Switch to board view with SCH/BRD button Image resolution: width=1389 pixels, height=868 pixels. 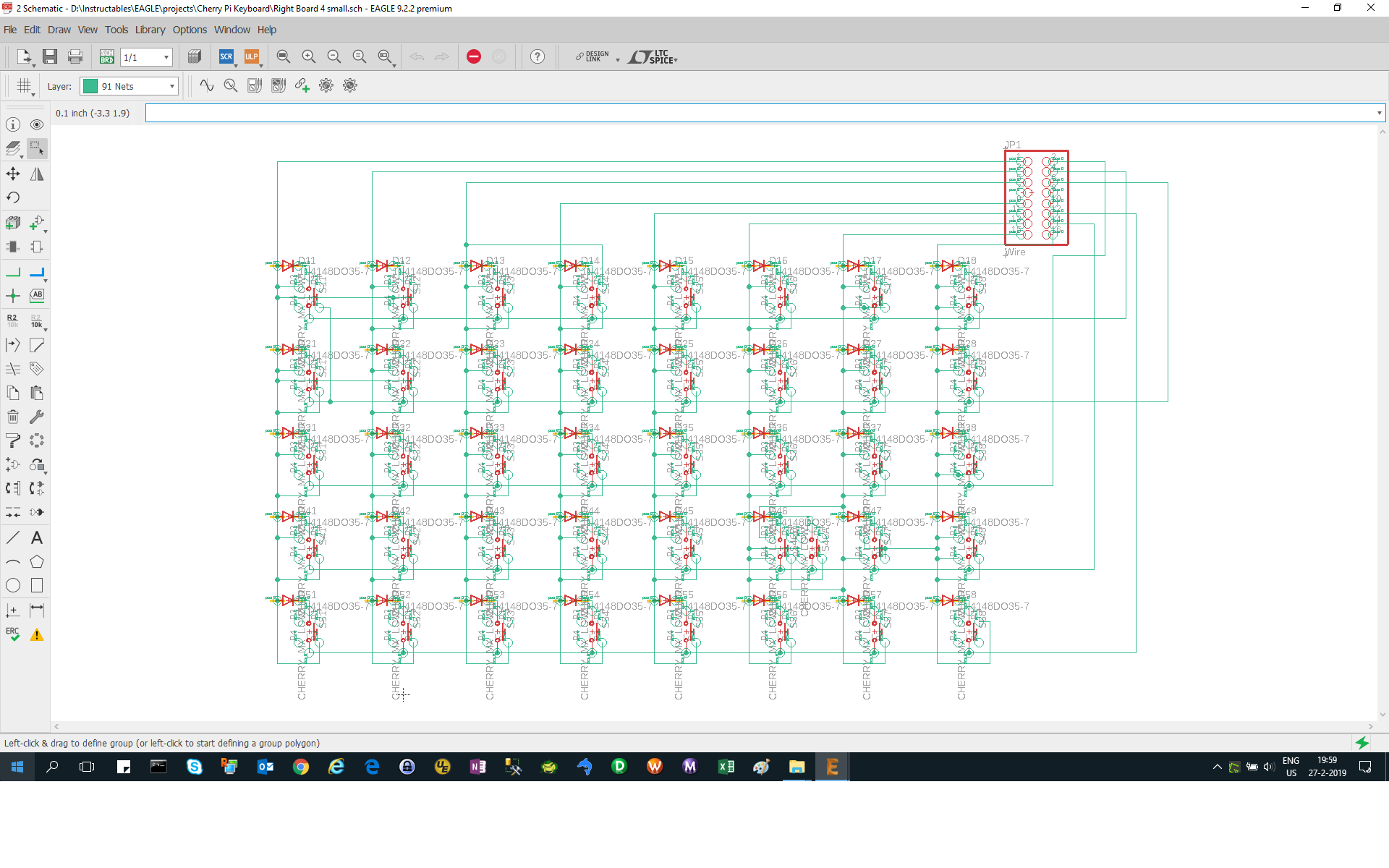(106, 57)
